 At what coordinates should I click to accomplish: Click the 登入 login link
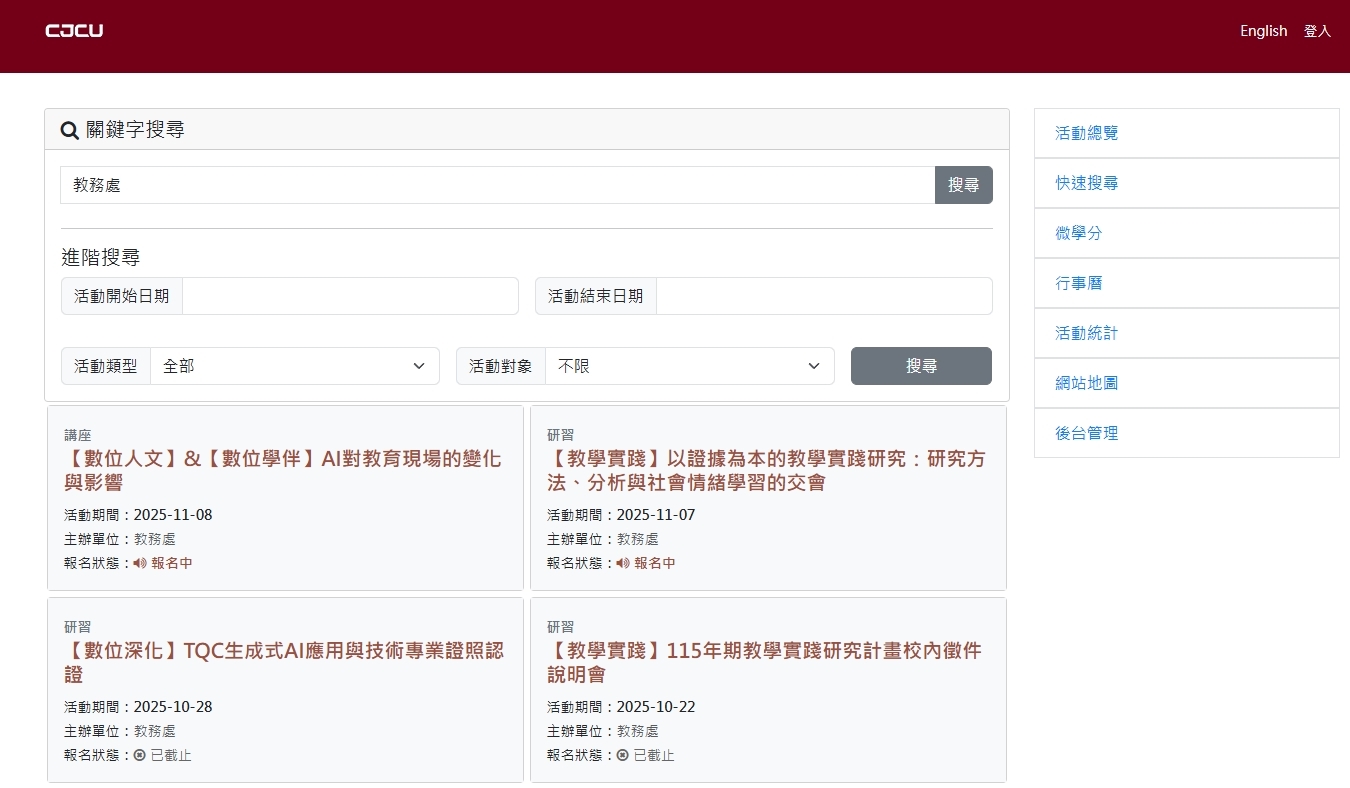tap(1317, 31)
